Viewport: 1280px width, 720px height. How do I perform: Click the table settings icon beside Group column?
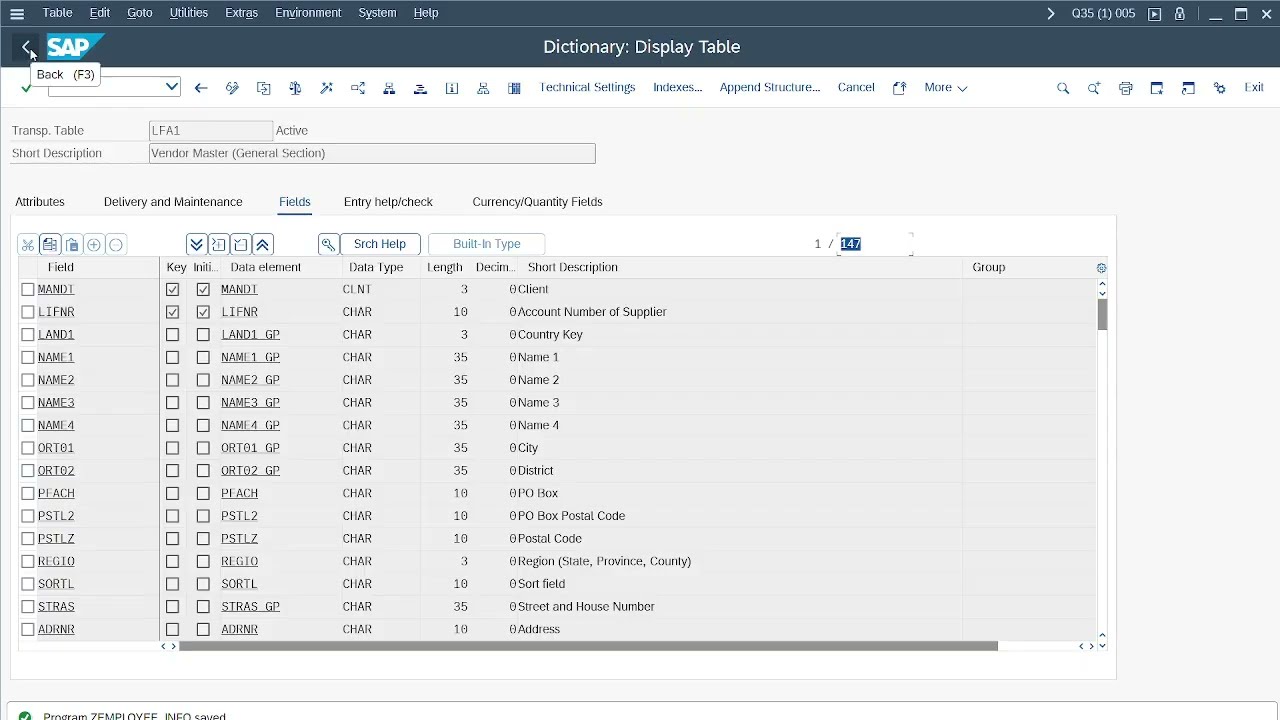point(1101,268)
